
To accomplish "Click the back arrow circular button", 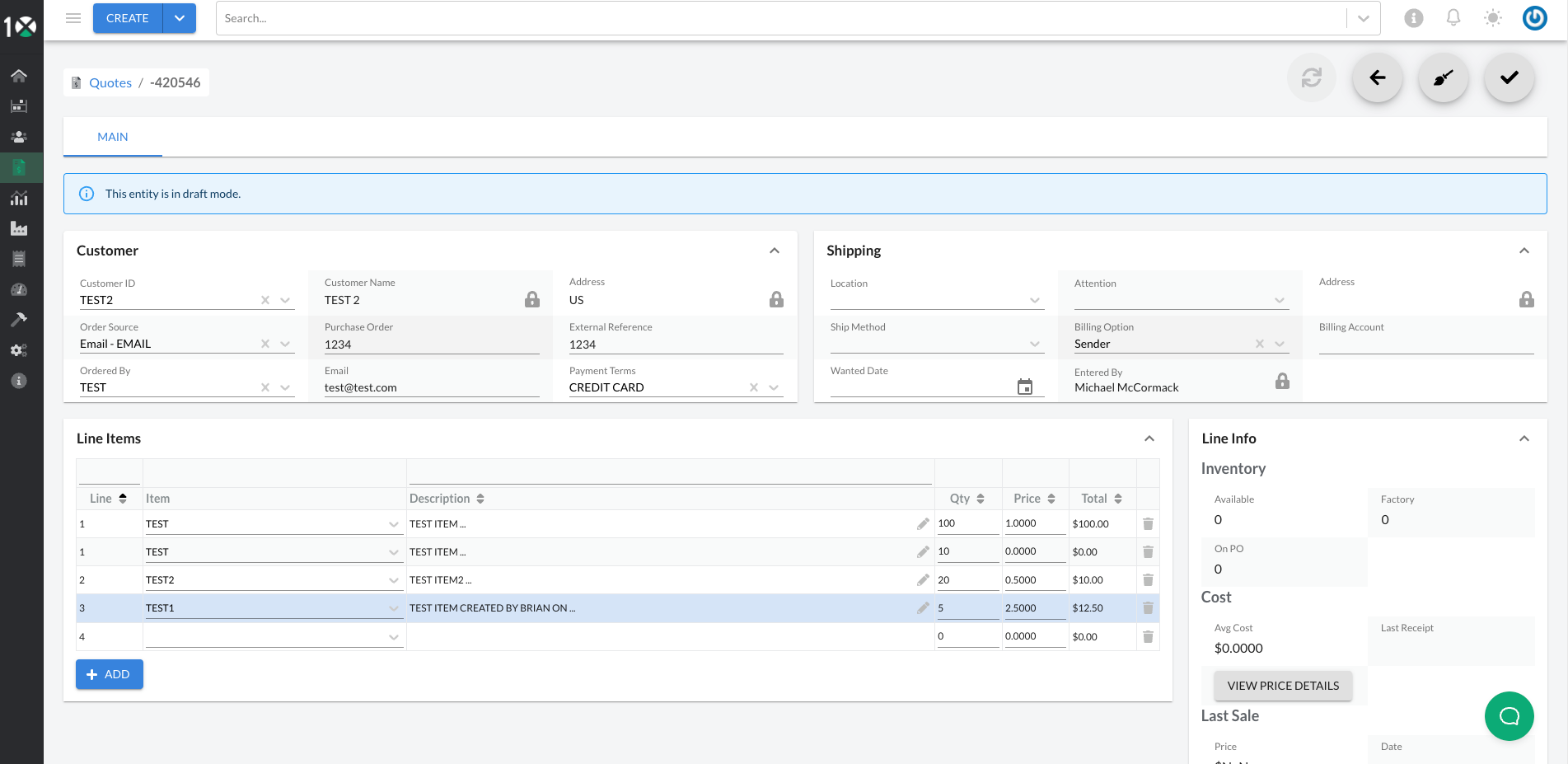I will (1377, 77).
